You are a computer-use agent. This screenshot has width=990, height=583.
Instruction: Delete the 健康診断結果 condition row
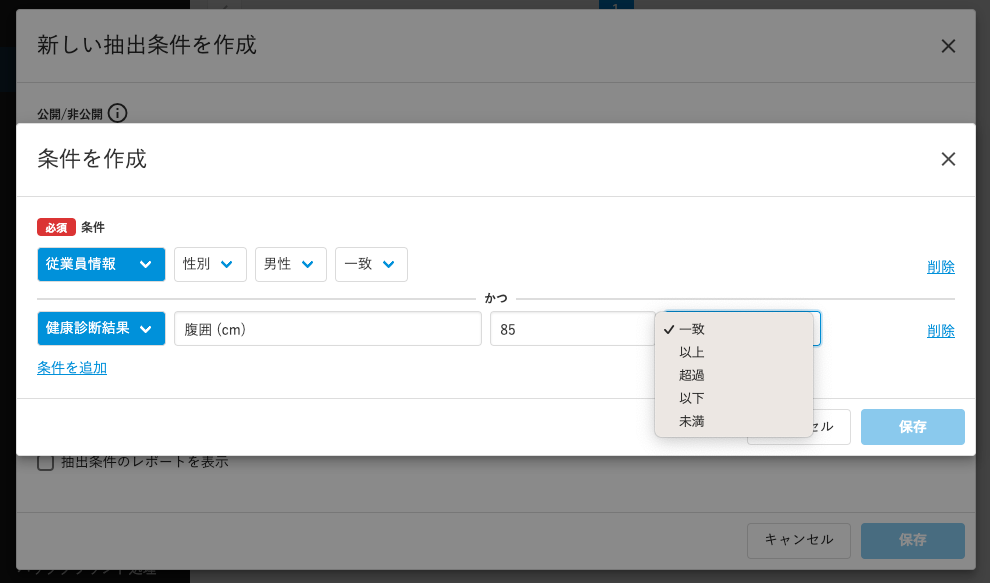pos(940,330)
